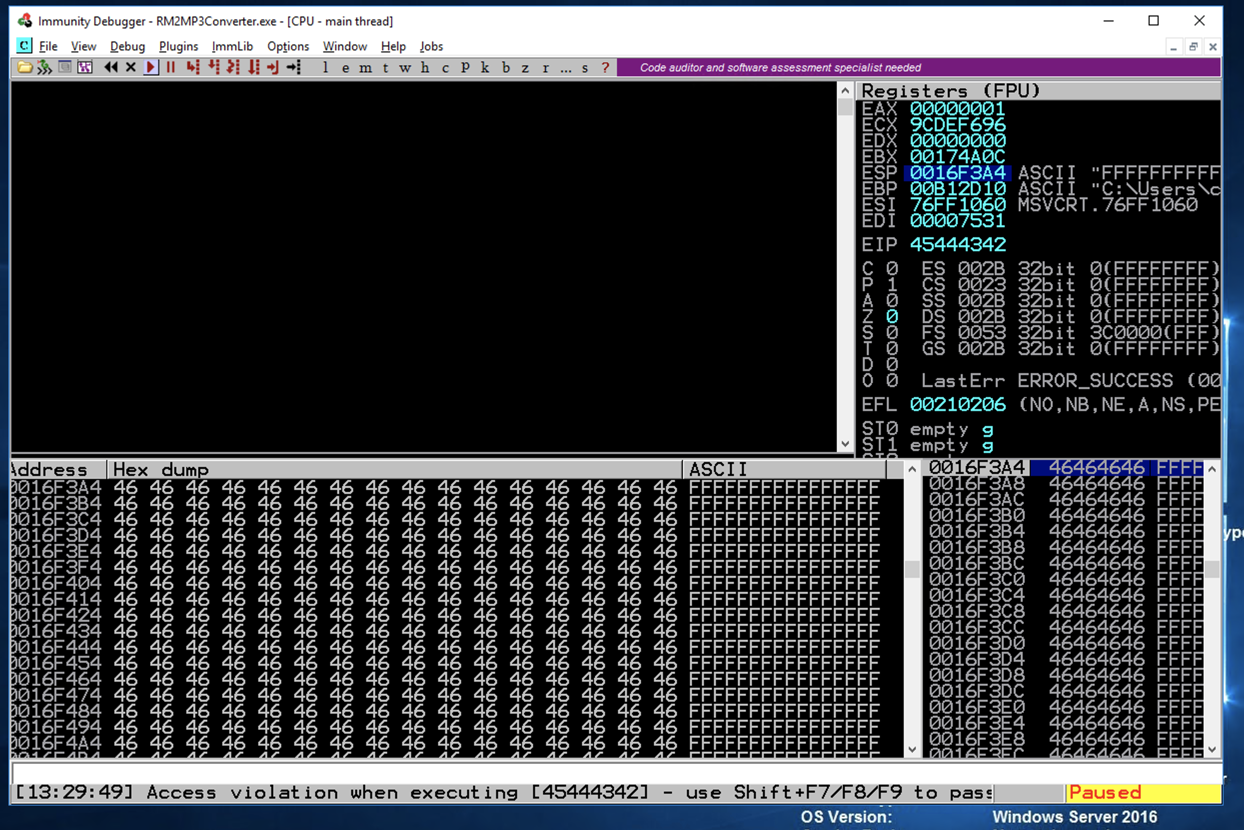1244x830 pixels.
Task: Restart the program with the rewind icon
Action: [x=111, y=67]
